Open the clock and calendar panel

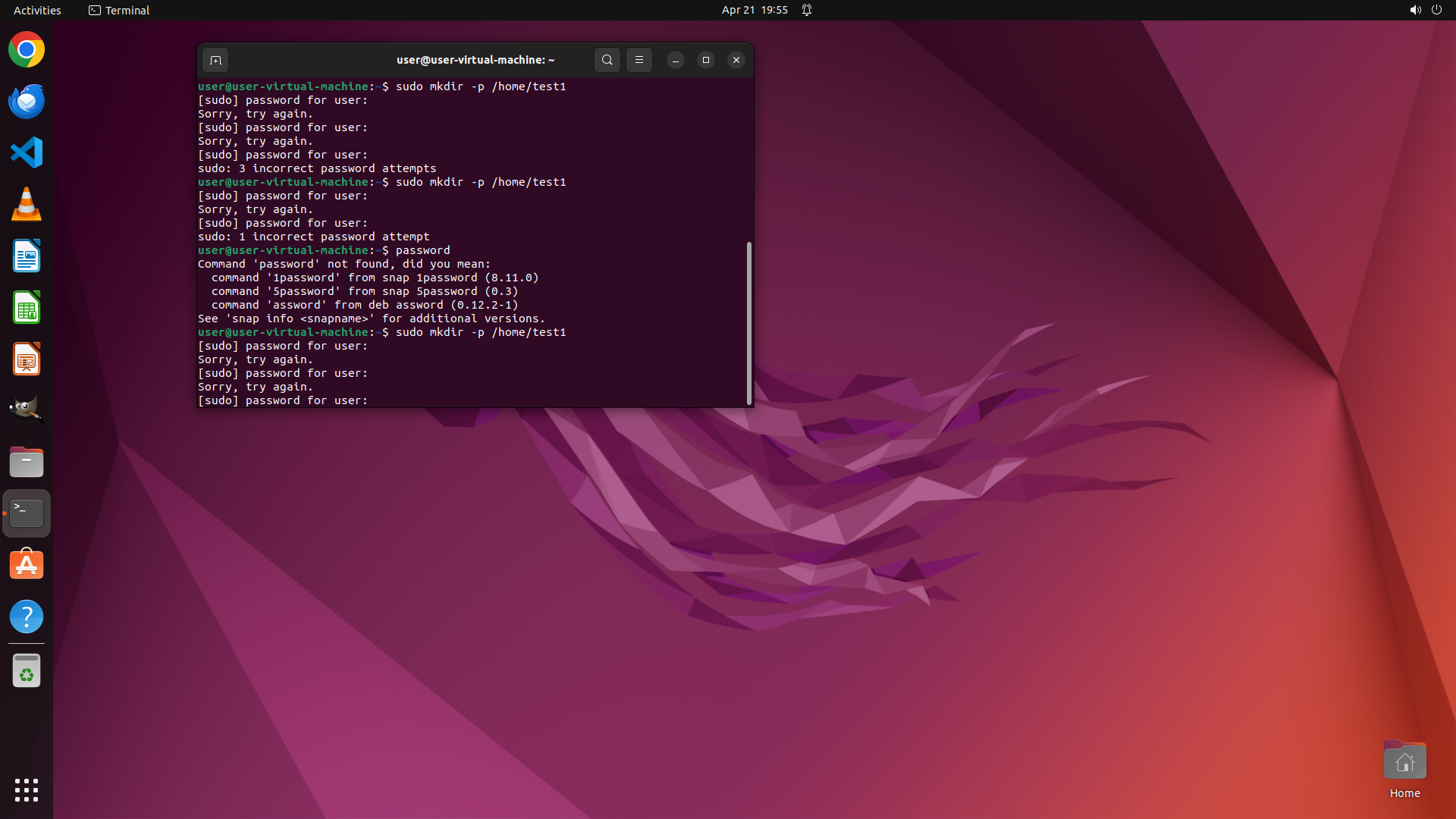754,10
